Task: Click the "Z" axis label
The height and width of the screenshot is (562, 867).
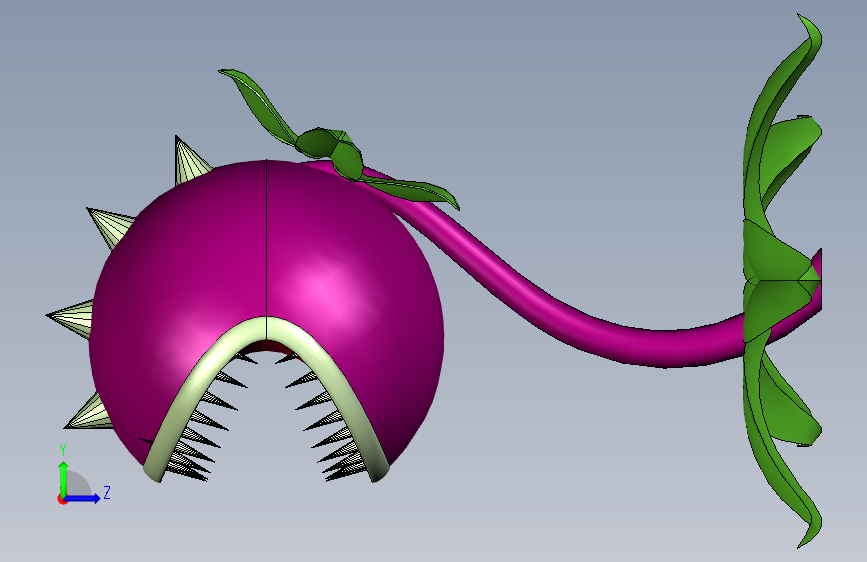Action: point(107,492)
